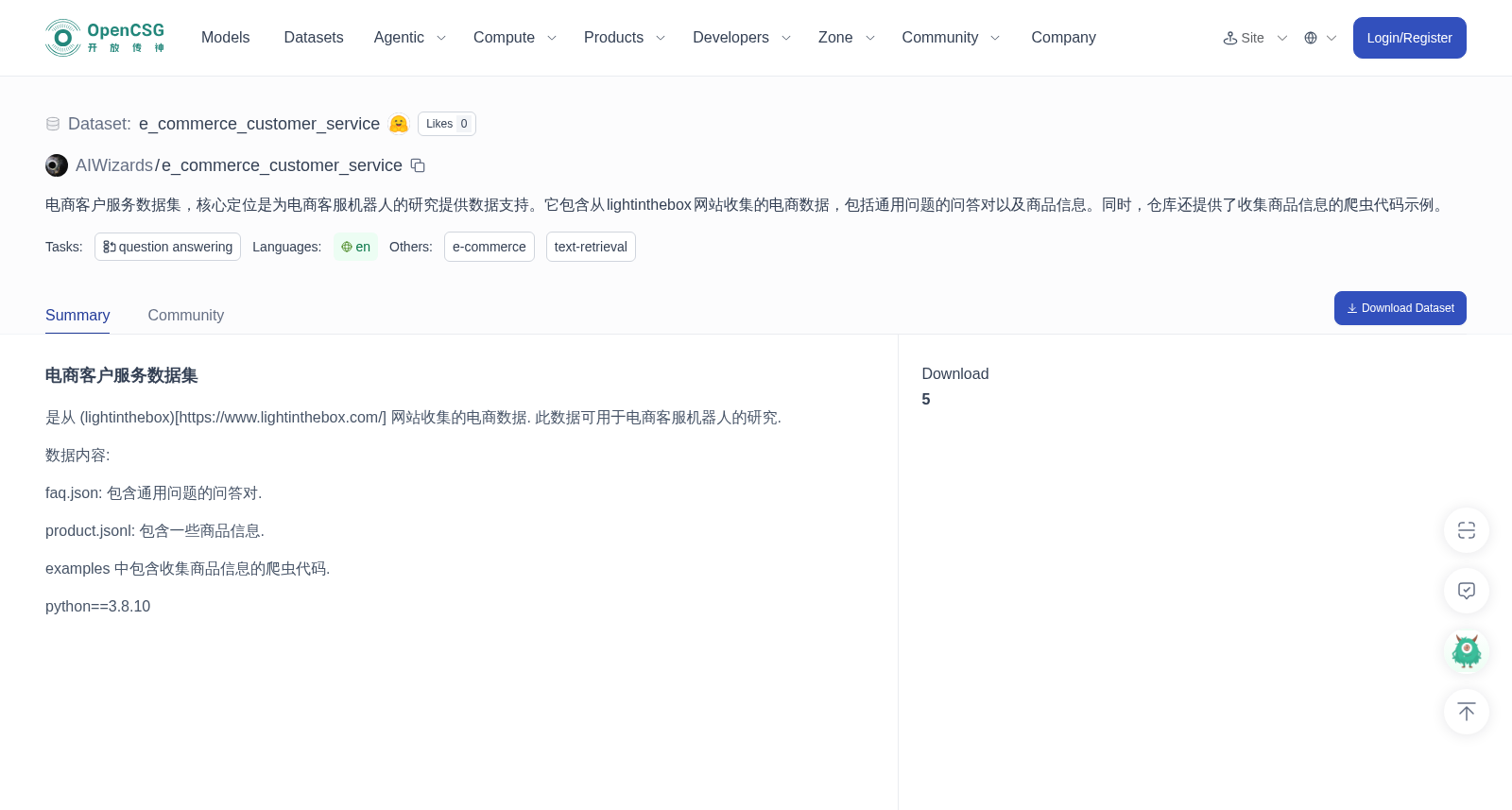This screenshot has width=1512, height=810.
Task: Click the 数据内容: line
Action: pos(77,456)
